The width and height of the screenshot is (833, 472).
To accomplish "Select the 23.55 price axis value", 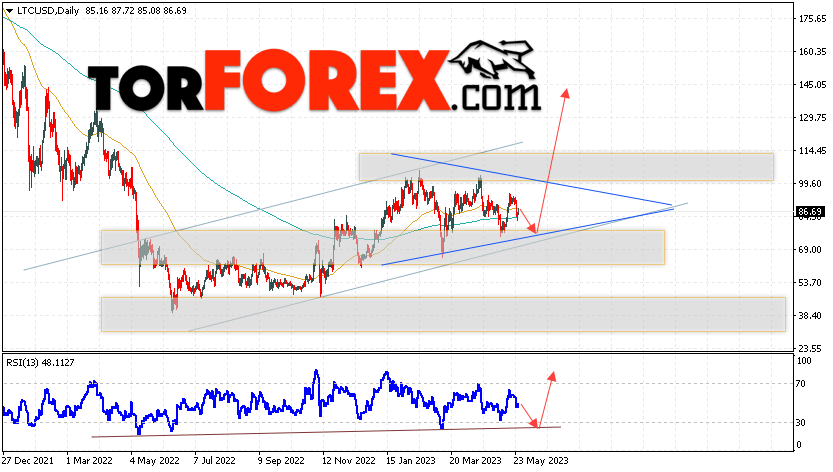I will pyautogui.click(x=811, y=348).
